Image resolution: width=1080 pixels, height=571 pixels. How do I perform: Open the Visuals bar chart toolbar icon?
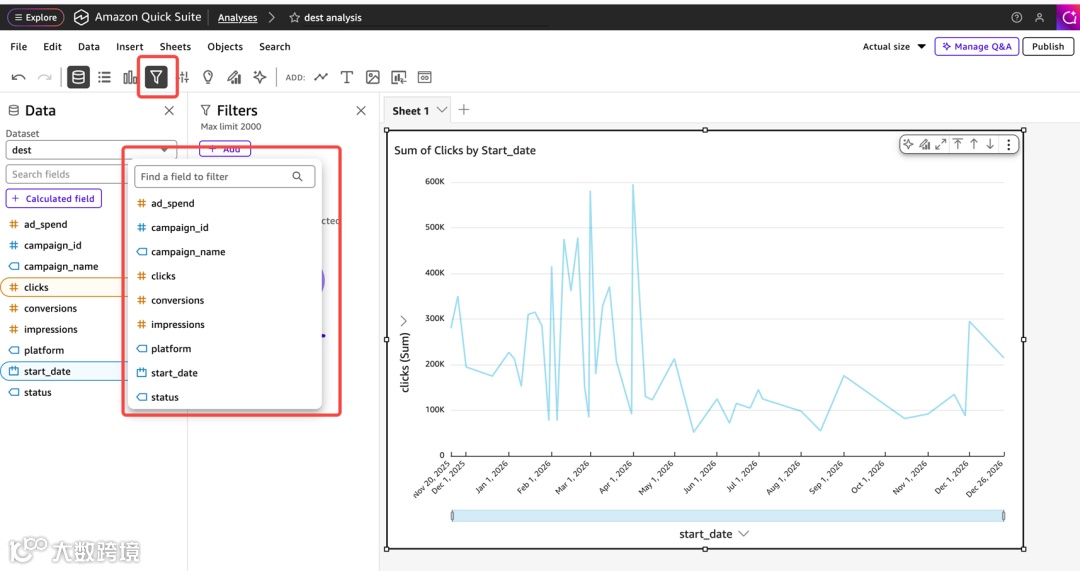tap(129, 77)
